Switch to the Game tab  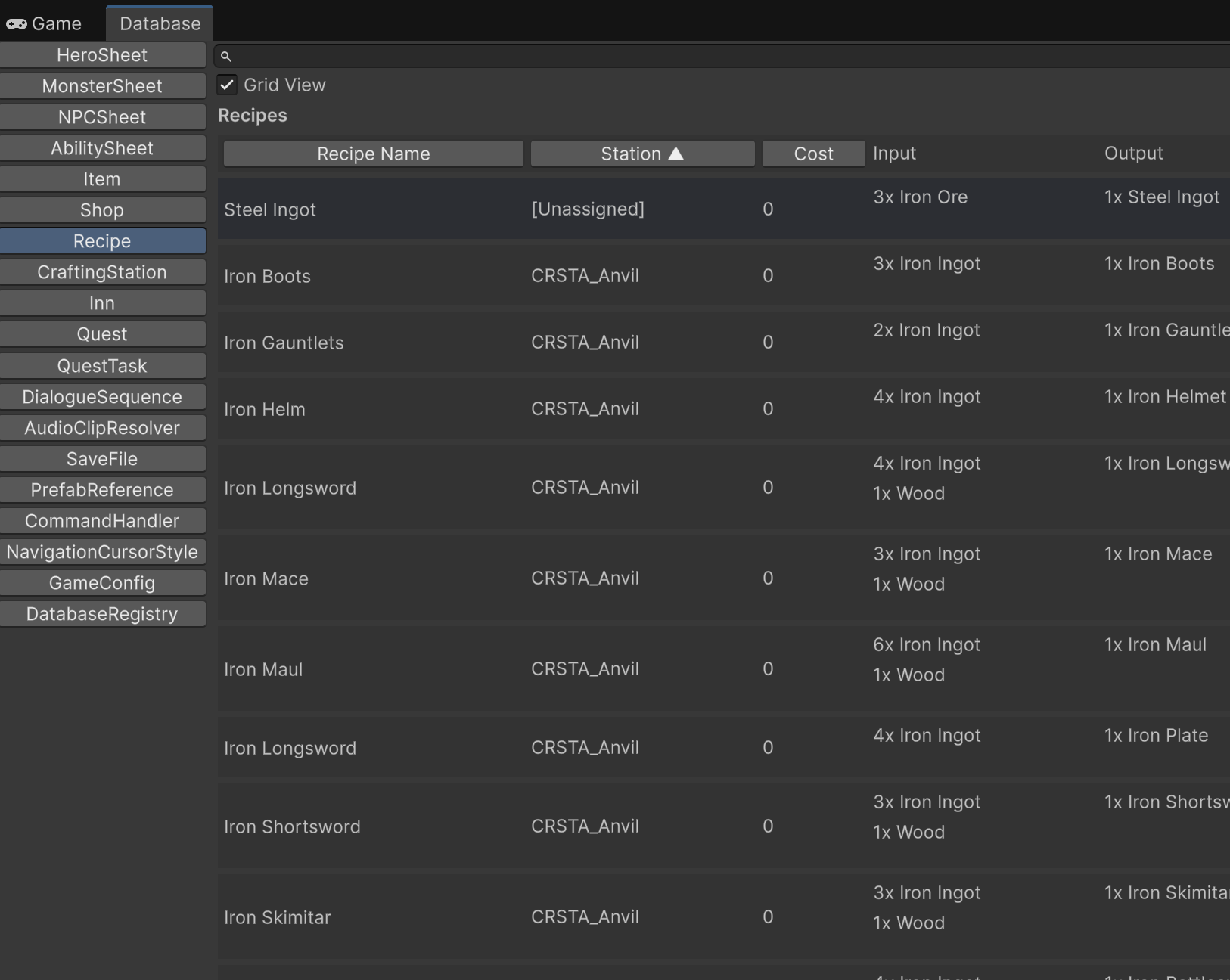(45, 23)
